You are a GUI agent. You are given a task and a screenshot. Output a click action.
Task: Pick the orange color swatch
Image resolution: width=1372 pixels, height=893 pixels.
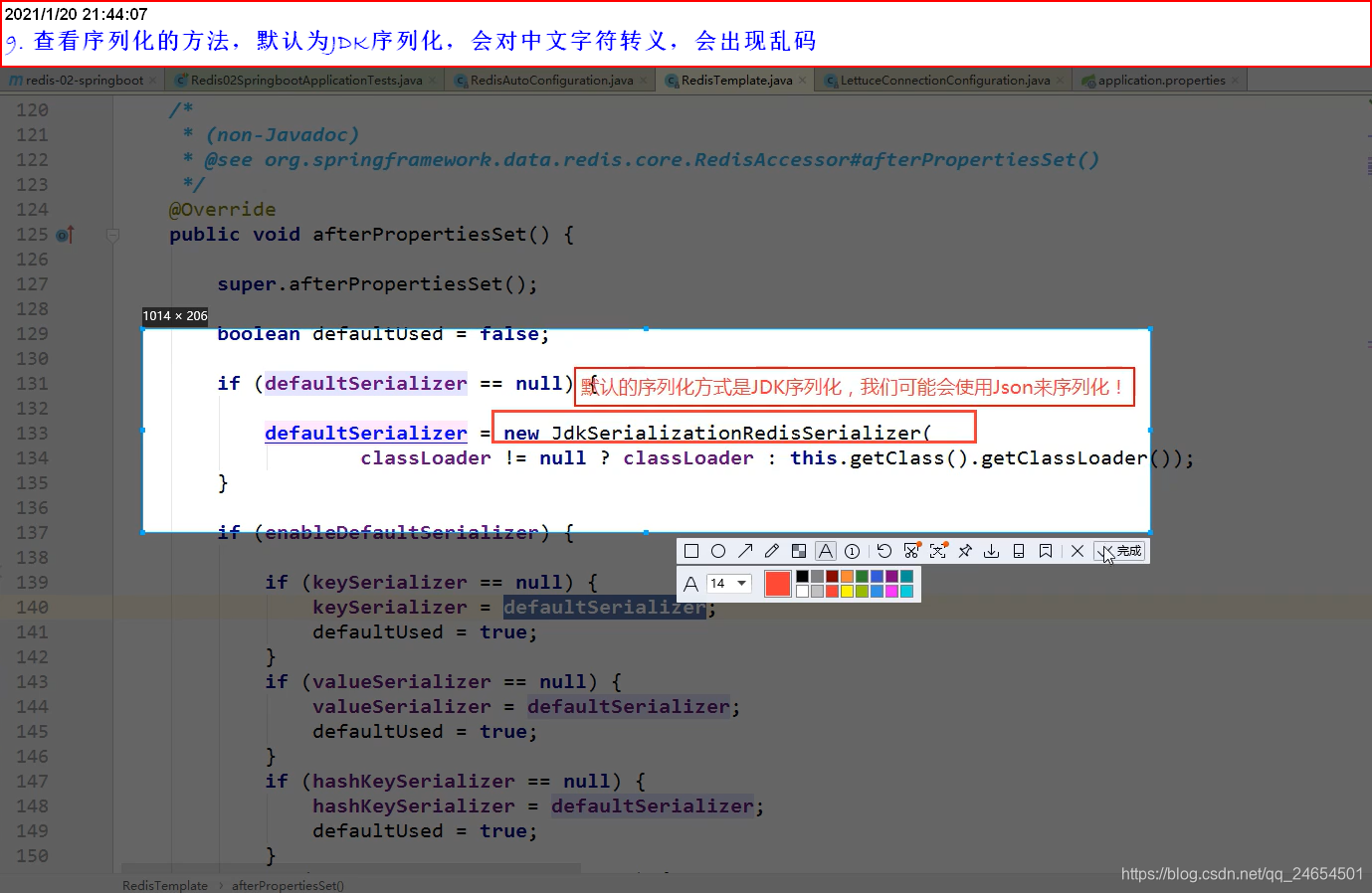(847, 577)
